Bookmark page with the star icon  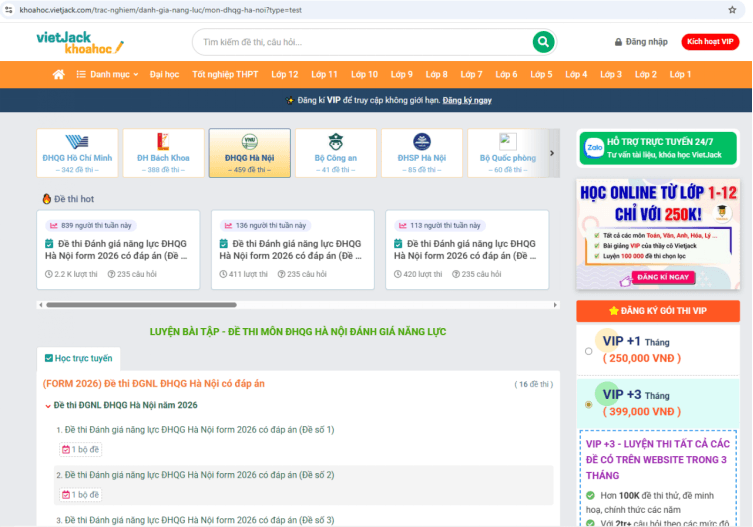click(x=732, y=10)
